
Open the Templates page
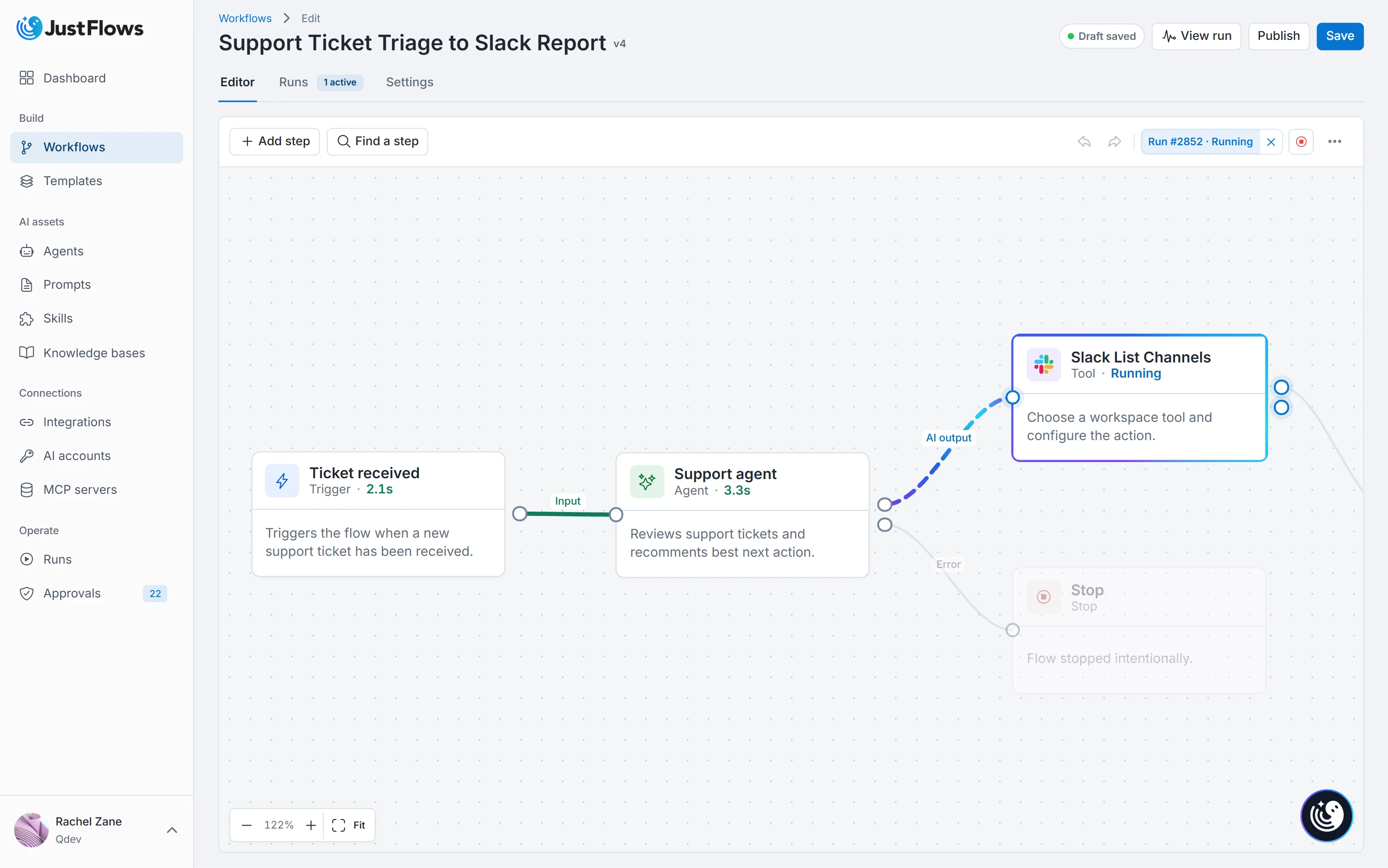pos(96,181)
